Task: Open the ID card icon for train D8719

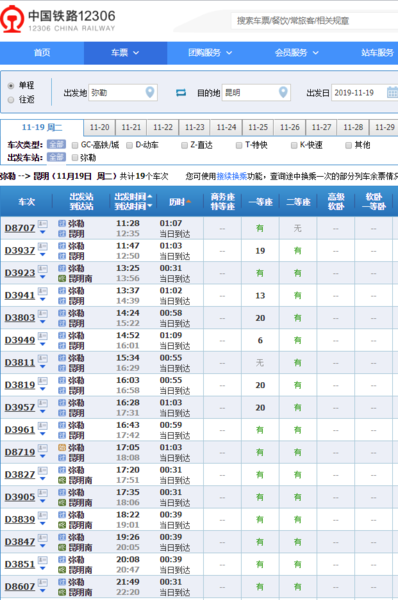Action: pyautogui.click(x=42, y=448)
